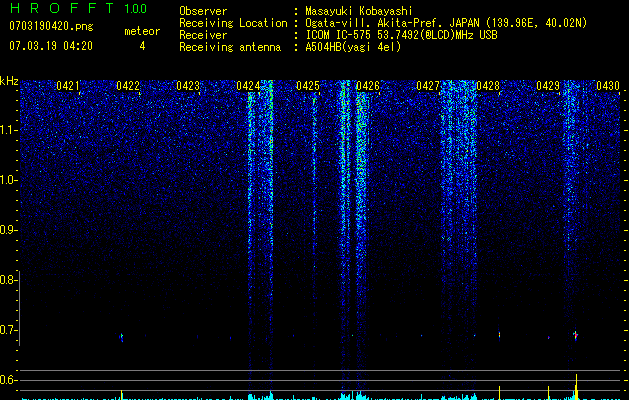
Task: Click the 0423 time marker
Action: (x=188, y=86)
